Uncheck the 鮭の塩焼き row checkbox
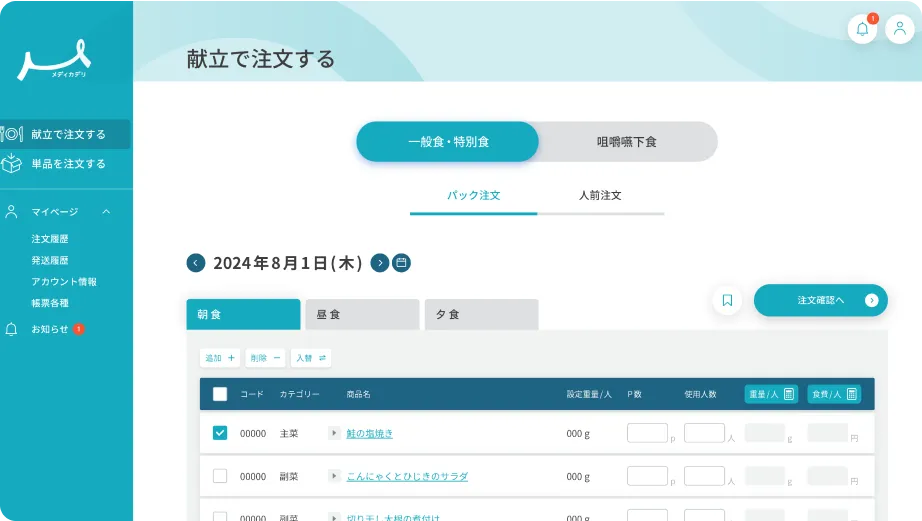The height and width of the screenshot is (521, 922). [220, 433]
